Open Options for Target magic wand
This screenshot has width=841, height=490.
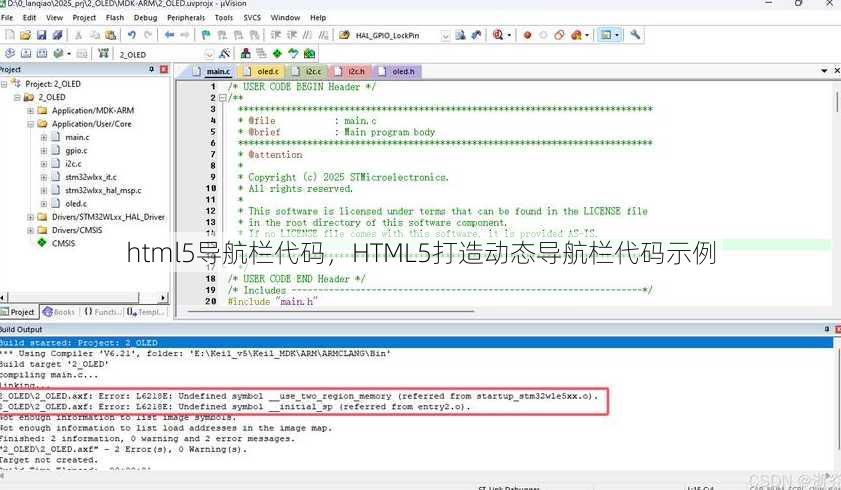225,54
